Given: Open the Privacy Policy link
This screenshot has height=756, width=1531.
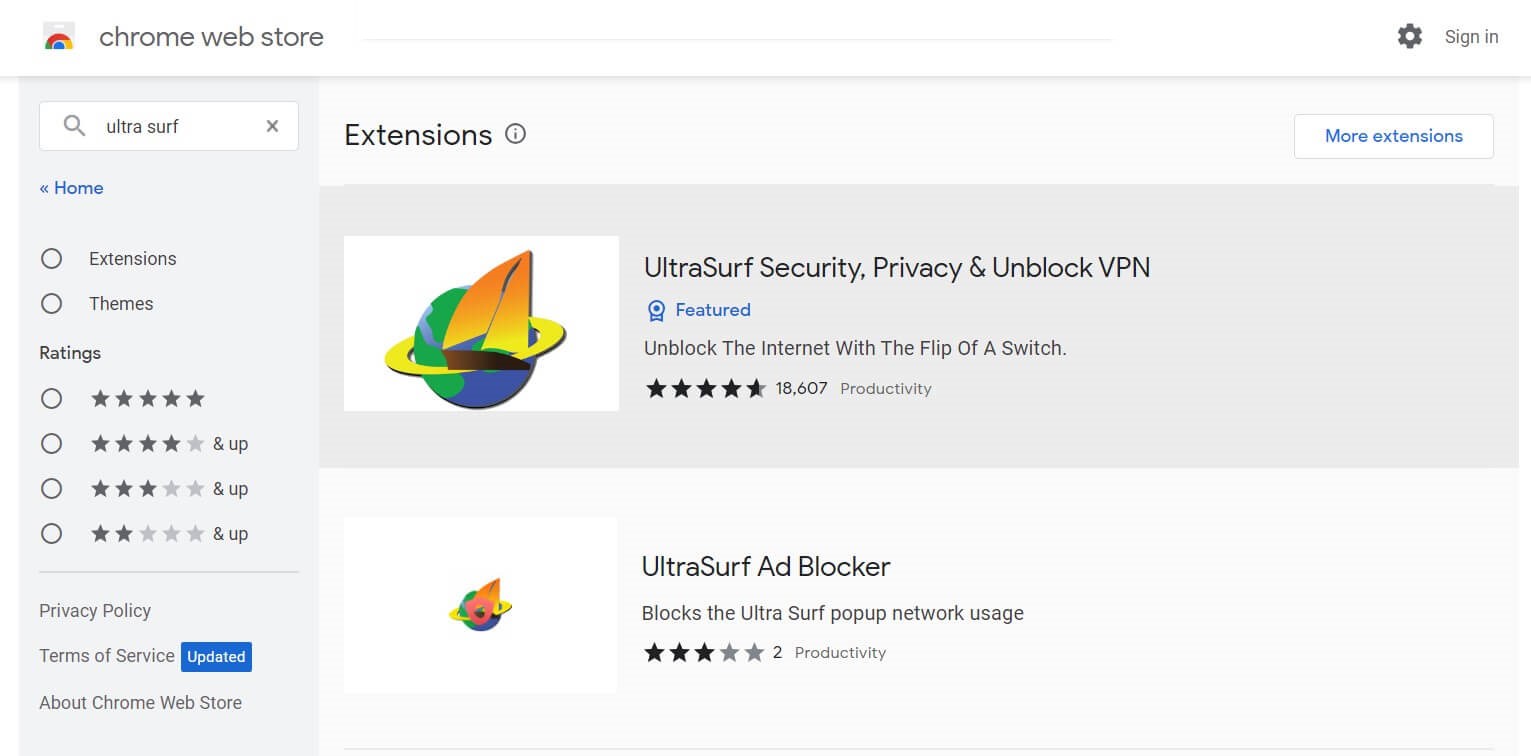Looking at the screenshot, I should [95, 611].
